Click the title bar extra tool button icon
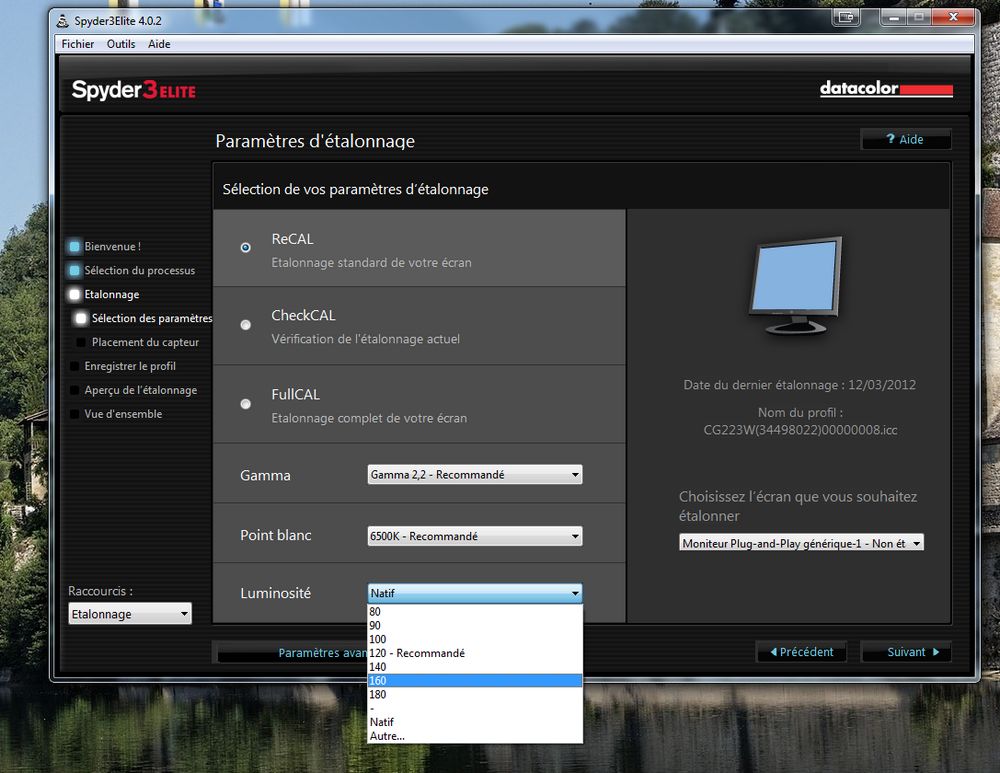The height and width of the screenshot is (773, 1000). coord(846,17)
